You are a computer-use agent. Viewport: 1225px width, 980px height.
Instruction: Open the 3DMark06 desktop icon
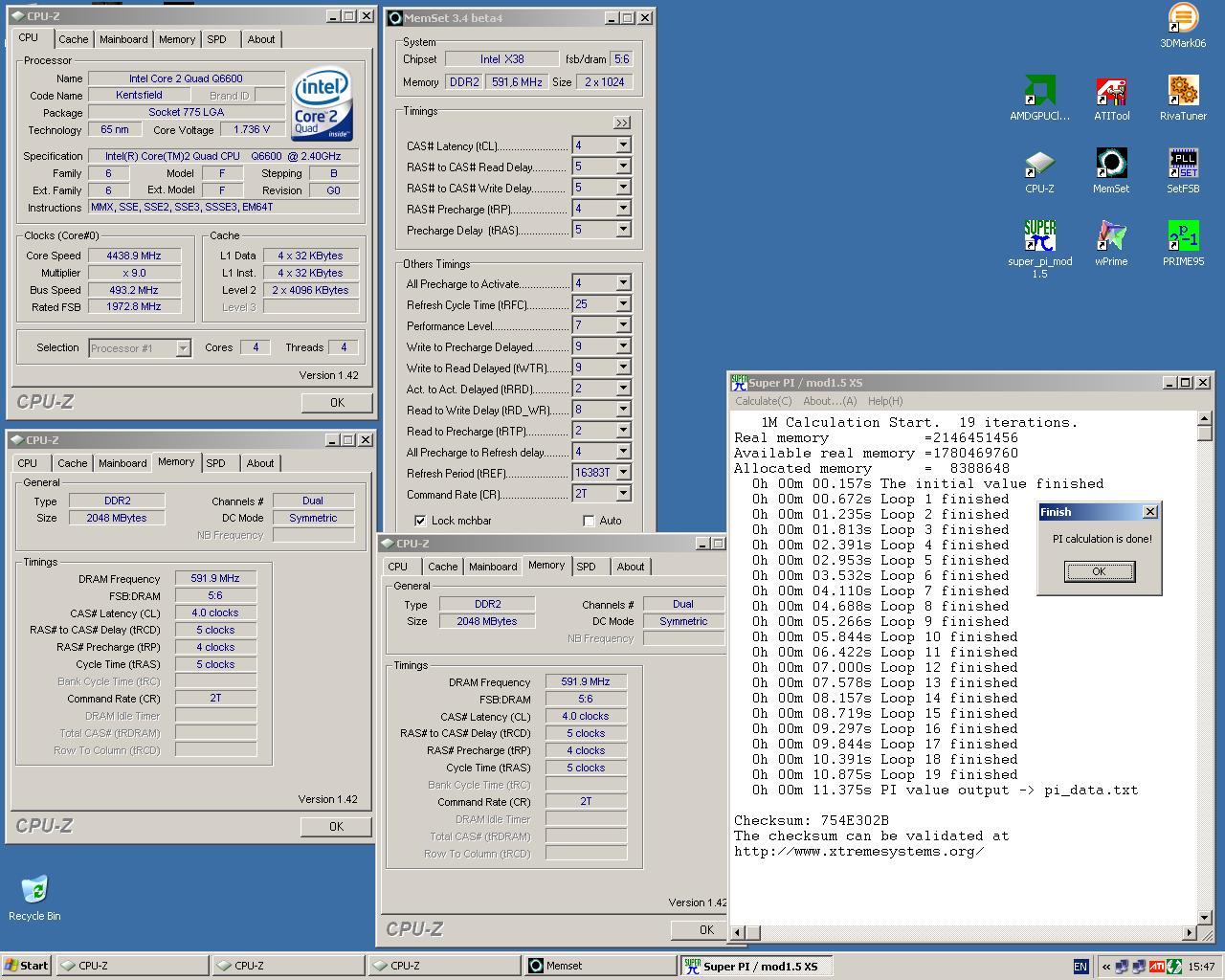point(1183,25)
